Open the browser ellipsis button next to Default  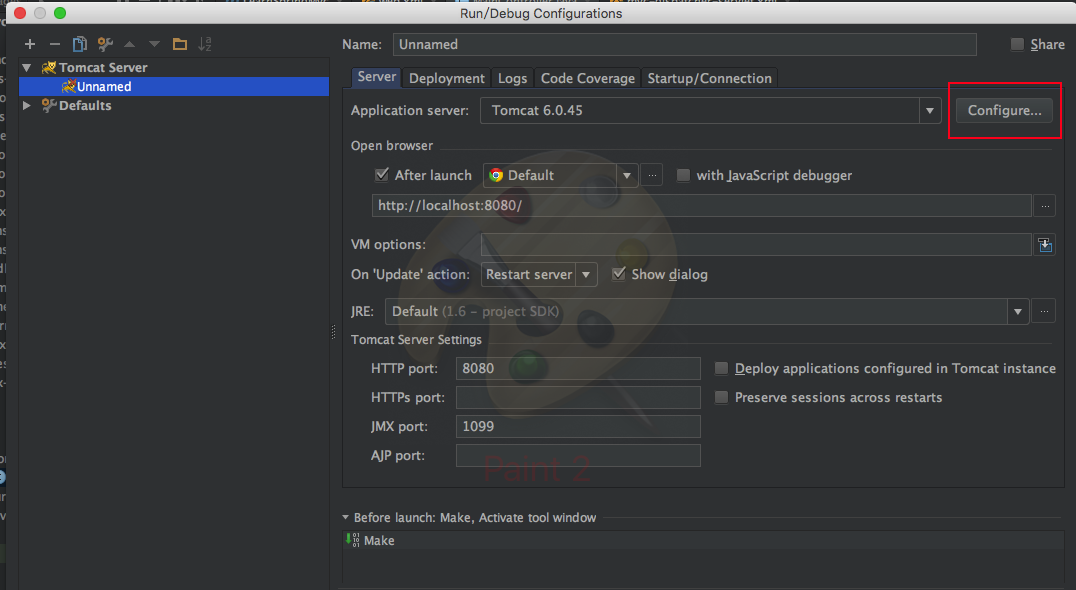click(652, 176)
